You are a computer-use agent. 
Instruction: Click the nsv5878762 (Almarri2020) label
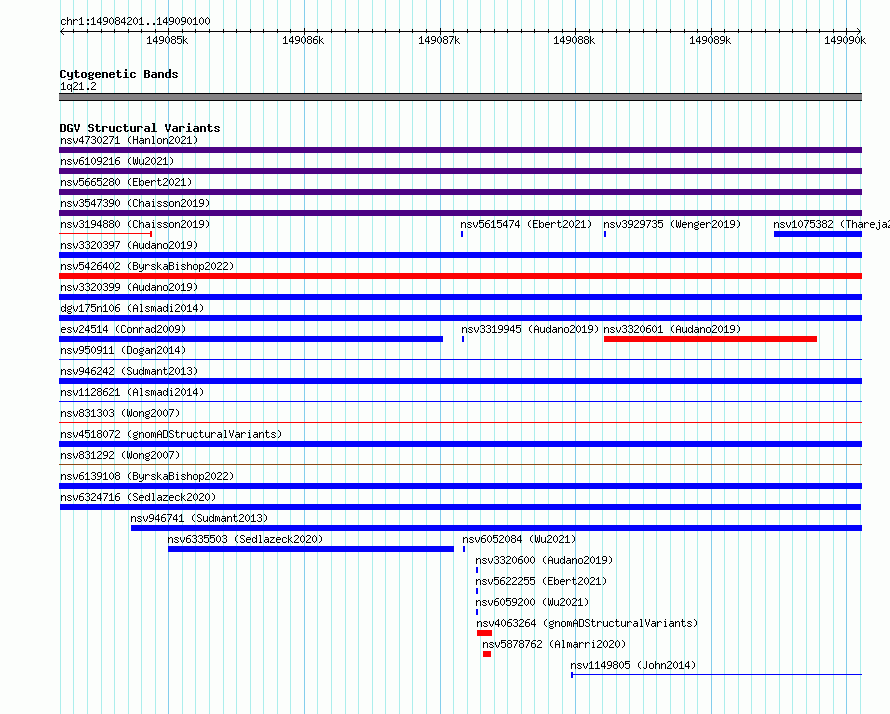(554, 644)
